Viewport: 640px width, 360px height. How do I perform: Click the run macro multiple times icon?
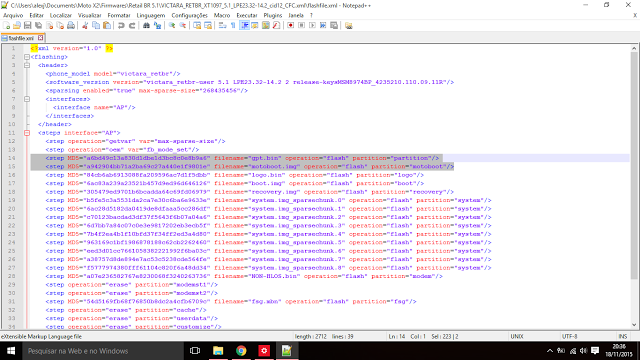pos(323,26)
